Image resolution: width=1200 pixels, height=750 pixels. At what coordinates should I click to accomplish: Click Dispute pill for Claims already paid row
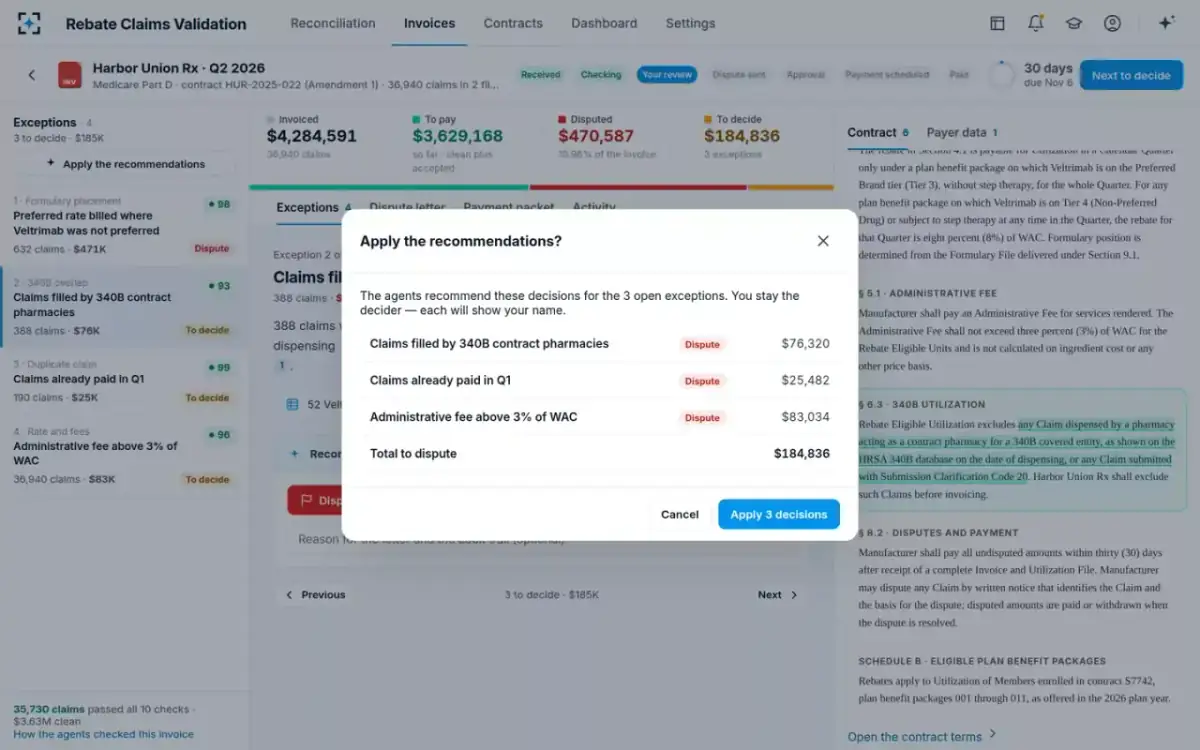[x=702, y=381]
